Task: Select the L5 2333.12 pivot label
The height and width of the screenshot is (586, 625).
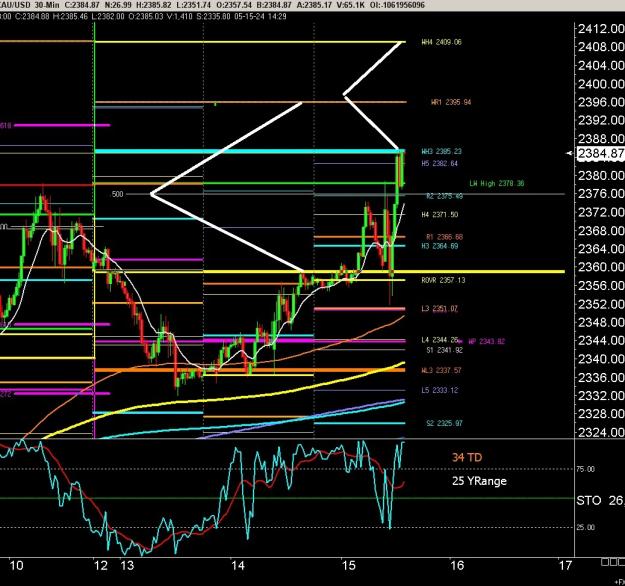Action: coord(440,390)
